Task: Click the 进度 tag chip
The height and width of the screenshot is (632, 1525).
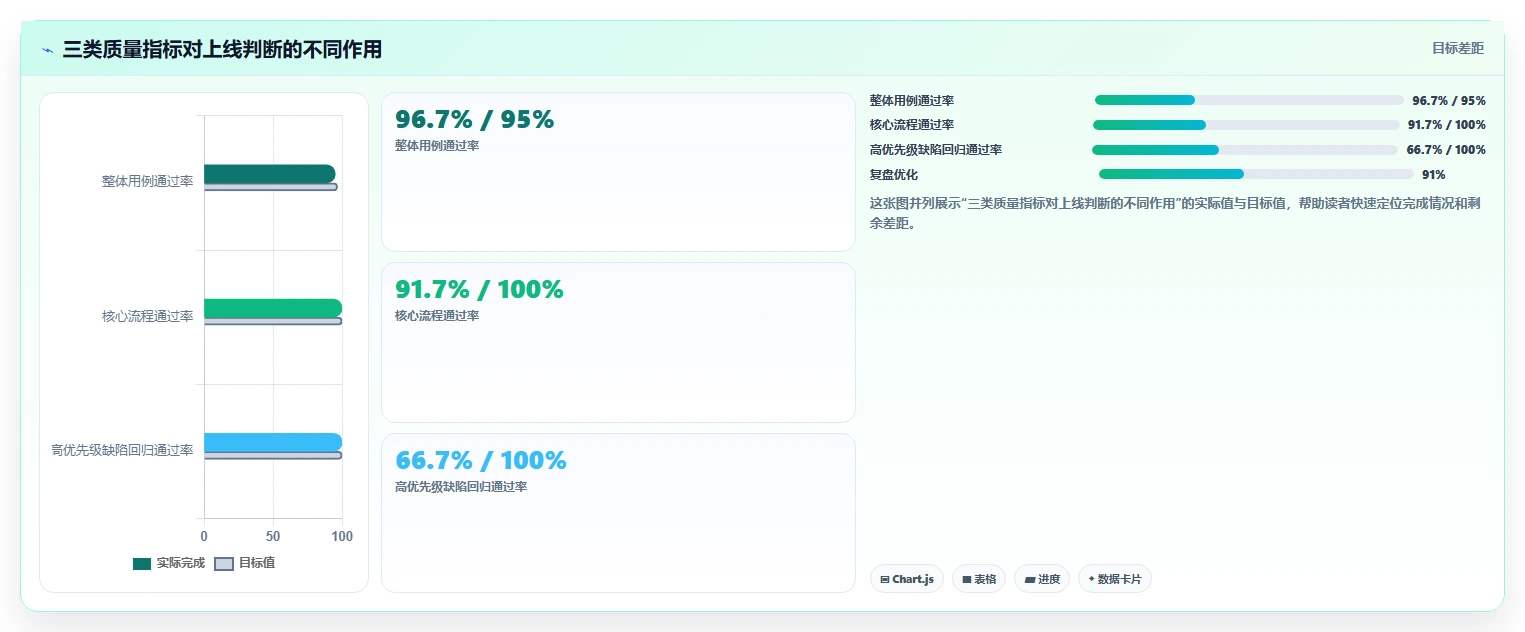Action: pos(1042,579)
